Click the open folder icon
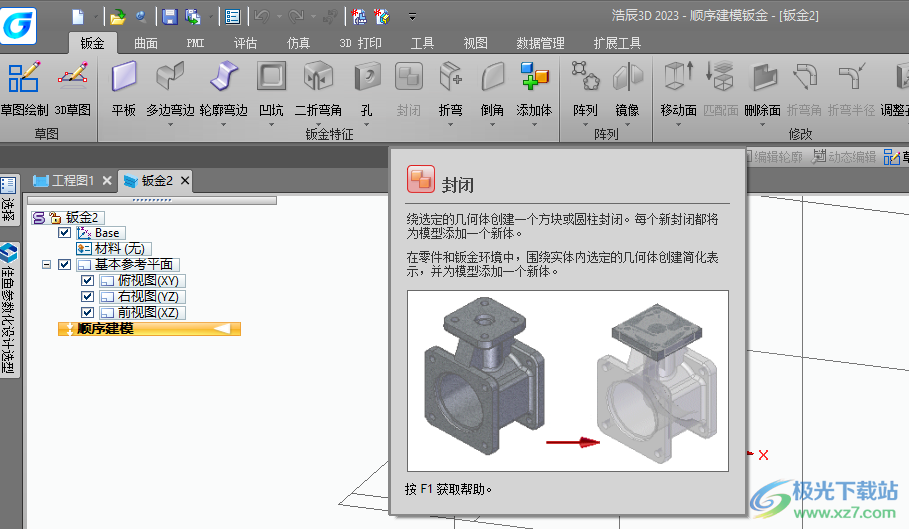The image size is (909, 529). pyautogui.click(x=118, y=17)
